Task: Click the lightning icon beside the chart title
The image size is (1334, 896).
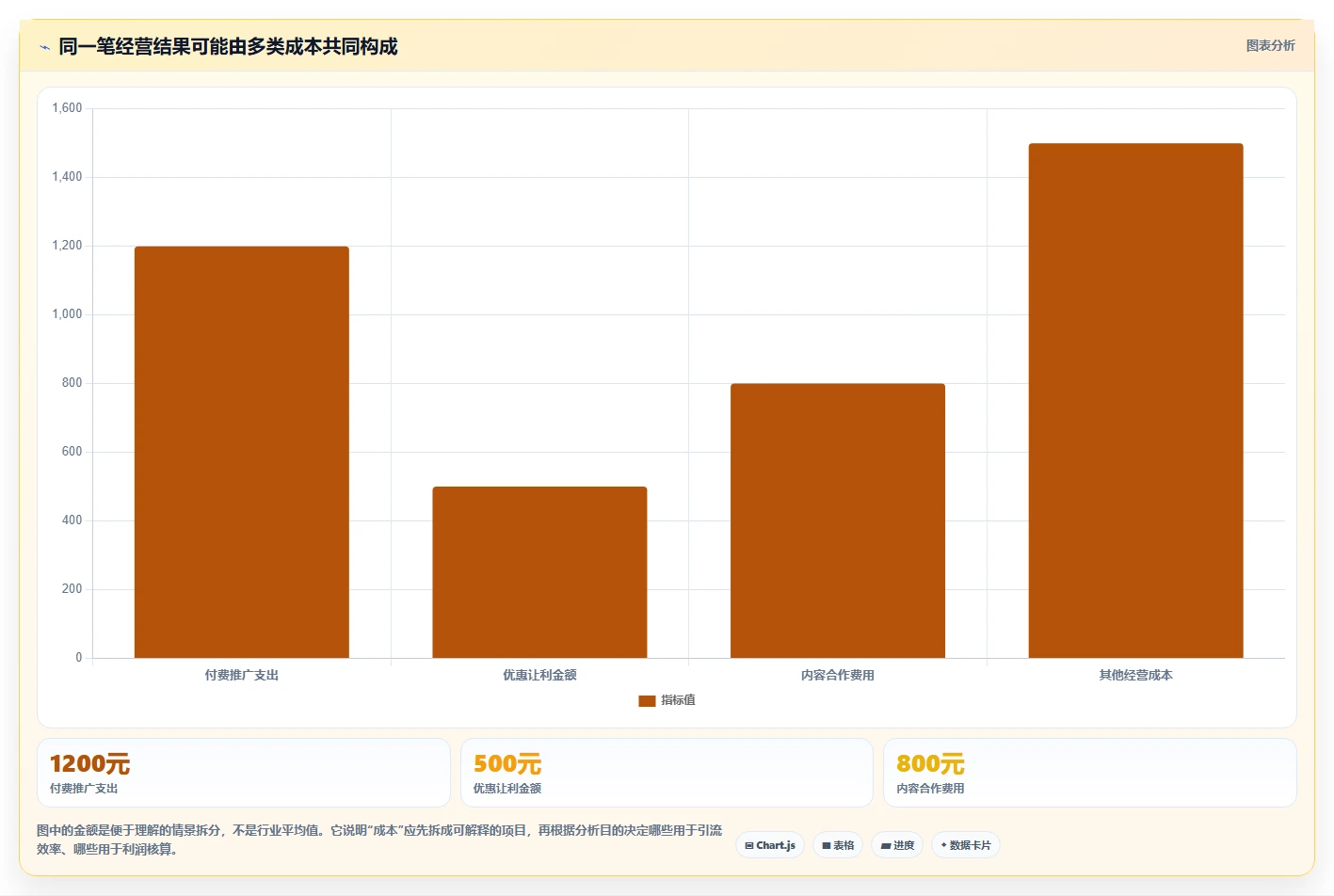Action: click(x=44, y=47)
